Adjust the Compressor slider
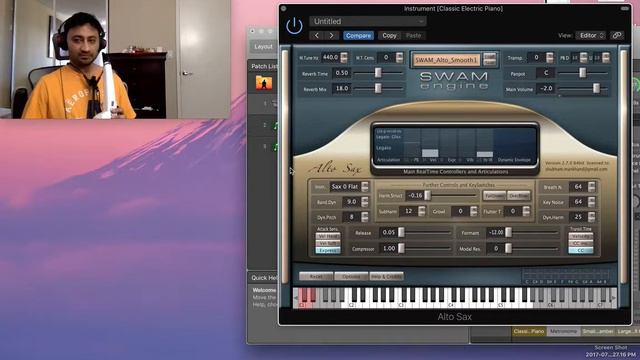Image resolution: width=640 pixels, height=360 pixels. (x=425, y=249)
